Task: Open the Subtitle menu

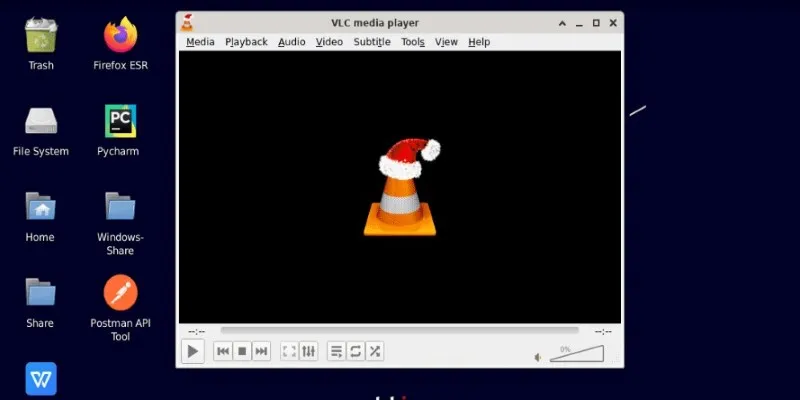Action: [372, 42]
